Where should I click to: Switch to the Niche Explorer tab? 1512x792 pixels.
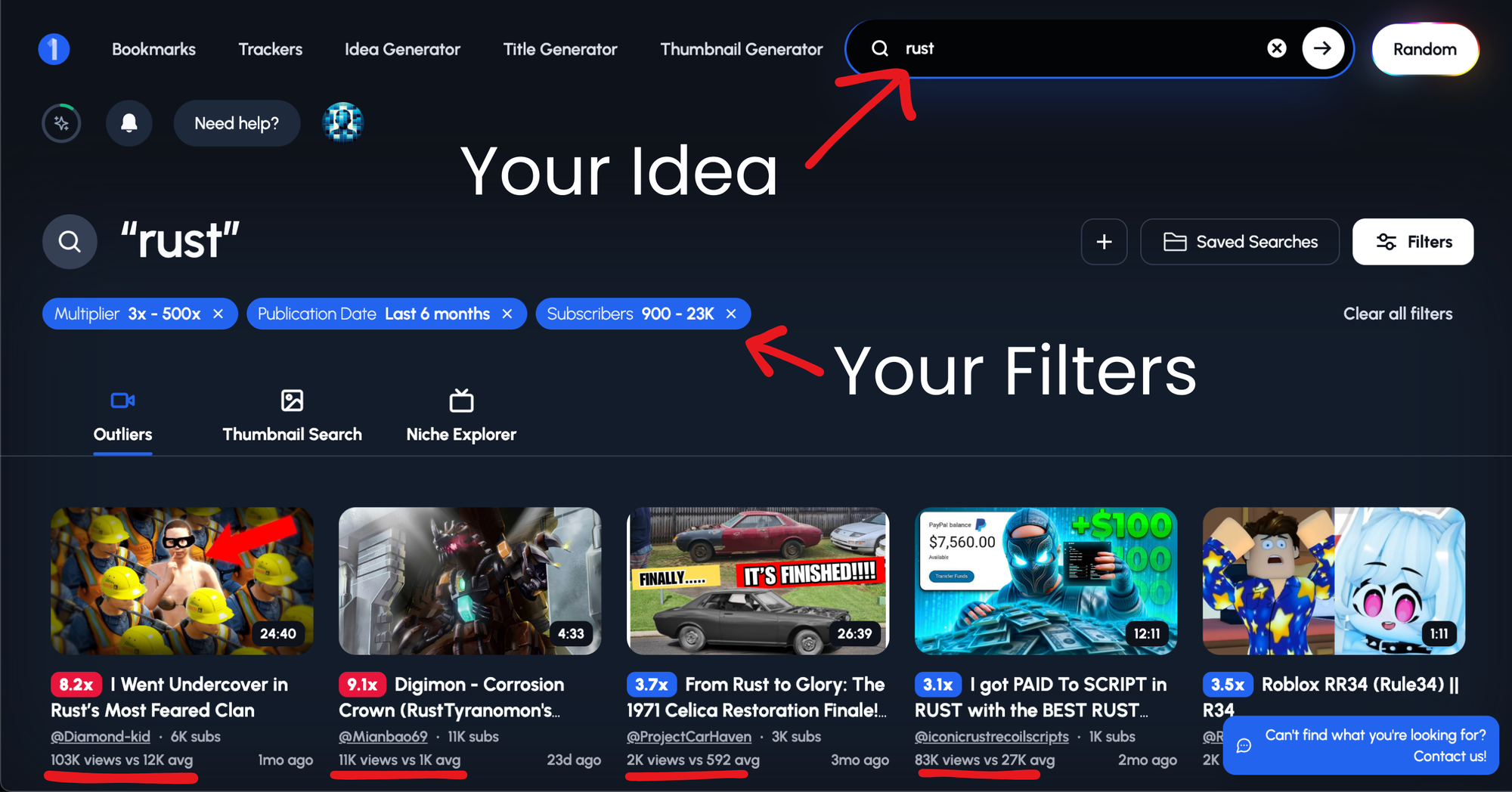[461, 416]
